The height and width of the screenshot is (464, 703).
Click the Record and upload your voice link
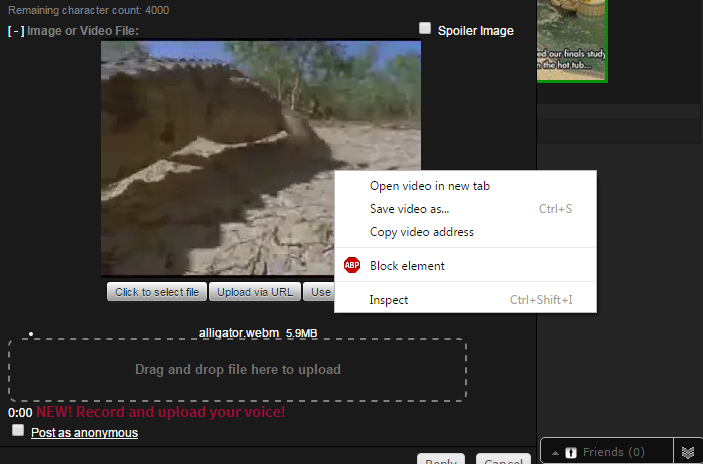click(160, 412)
